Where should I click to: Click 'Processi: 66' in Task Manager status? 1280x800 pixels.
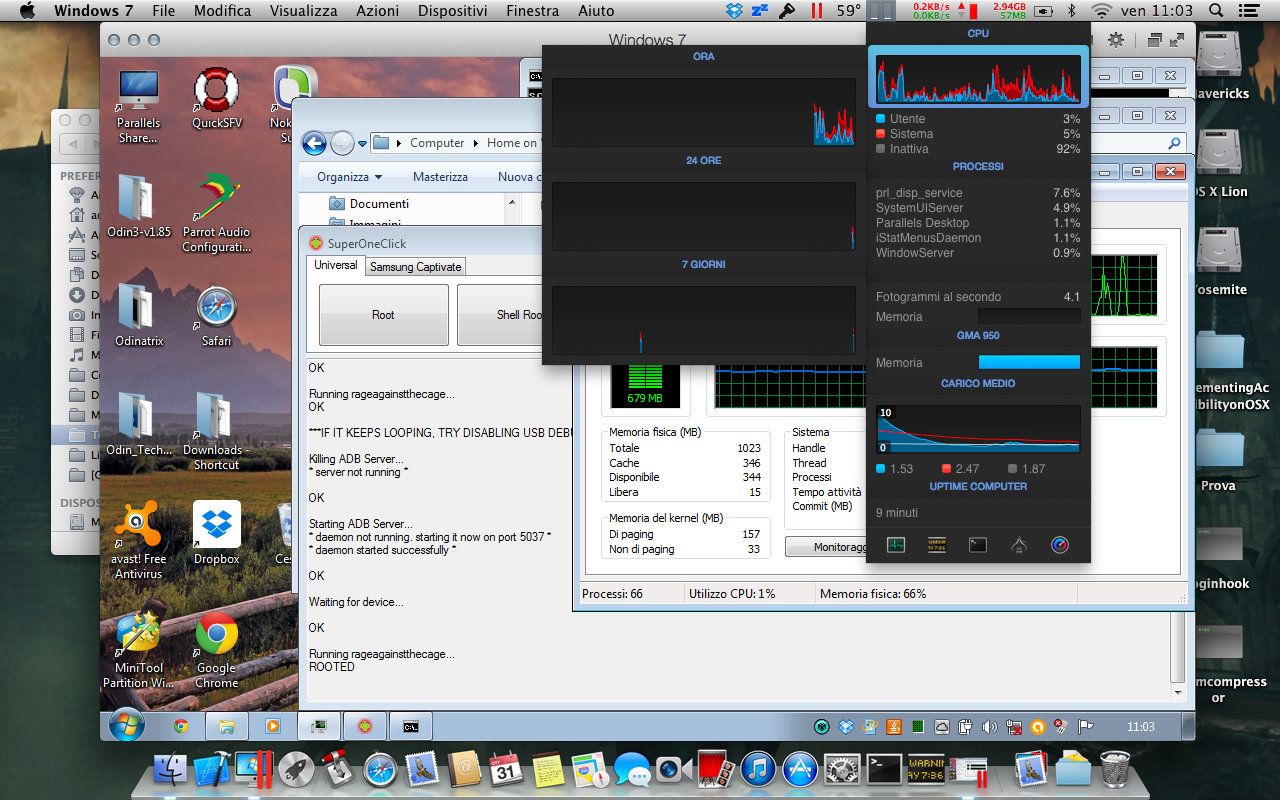pos(612,594)
